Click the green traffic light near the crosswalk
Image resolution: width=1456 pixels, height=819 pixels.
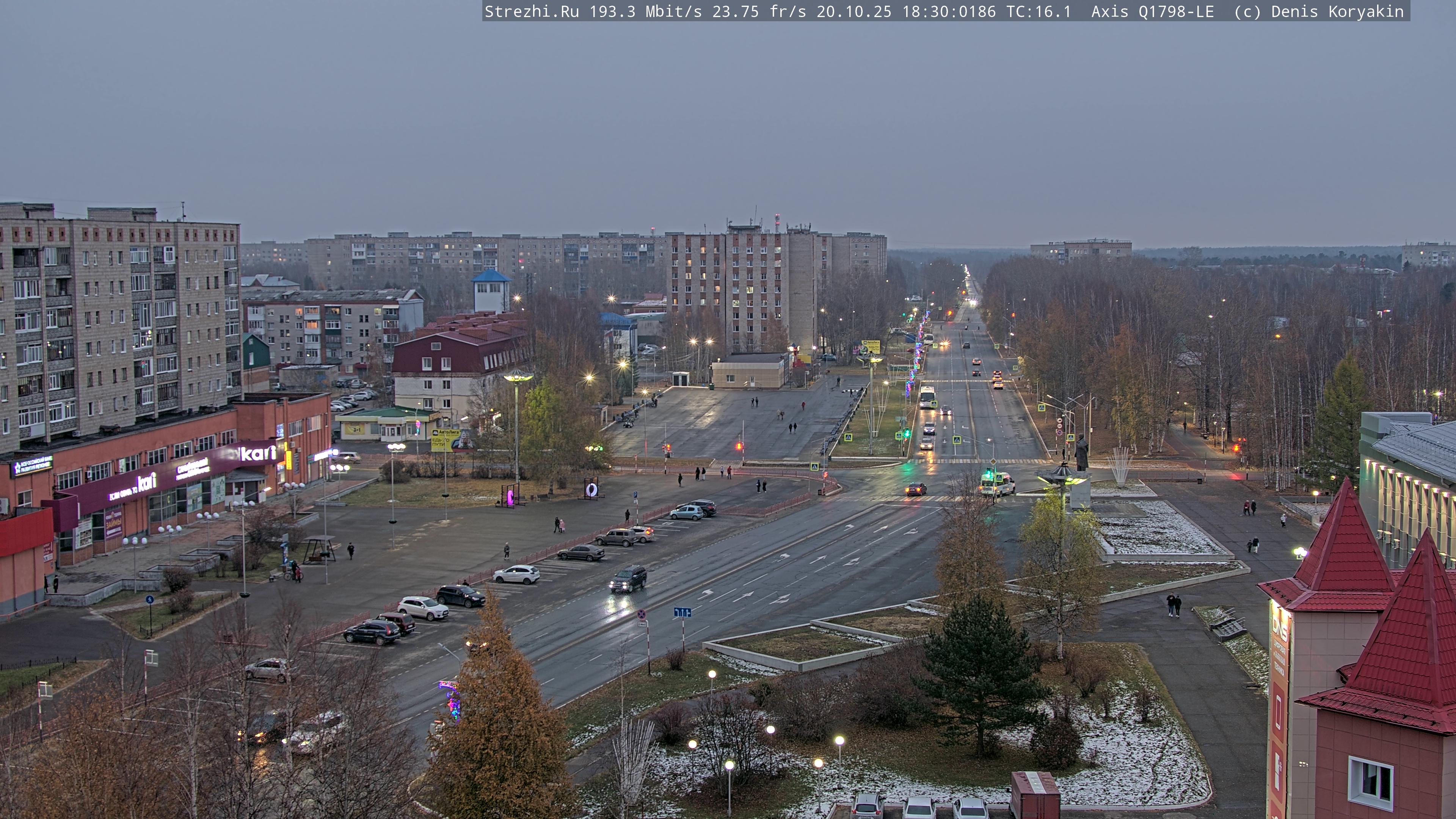pos(907,433)
